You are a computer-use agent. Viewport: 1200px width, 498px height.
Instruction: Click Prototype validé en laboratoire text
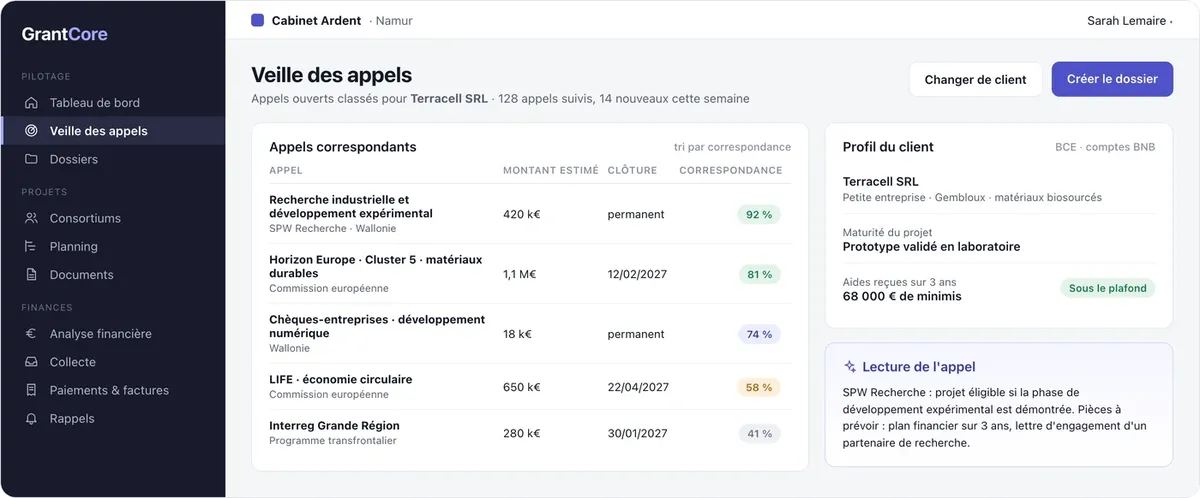[932, 247]
